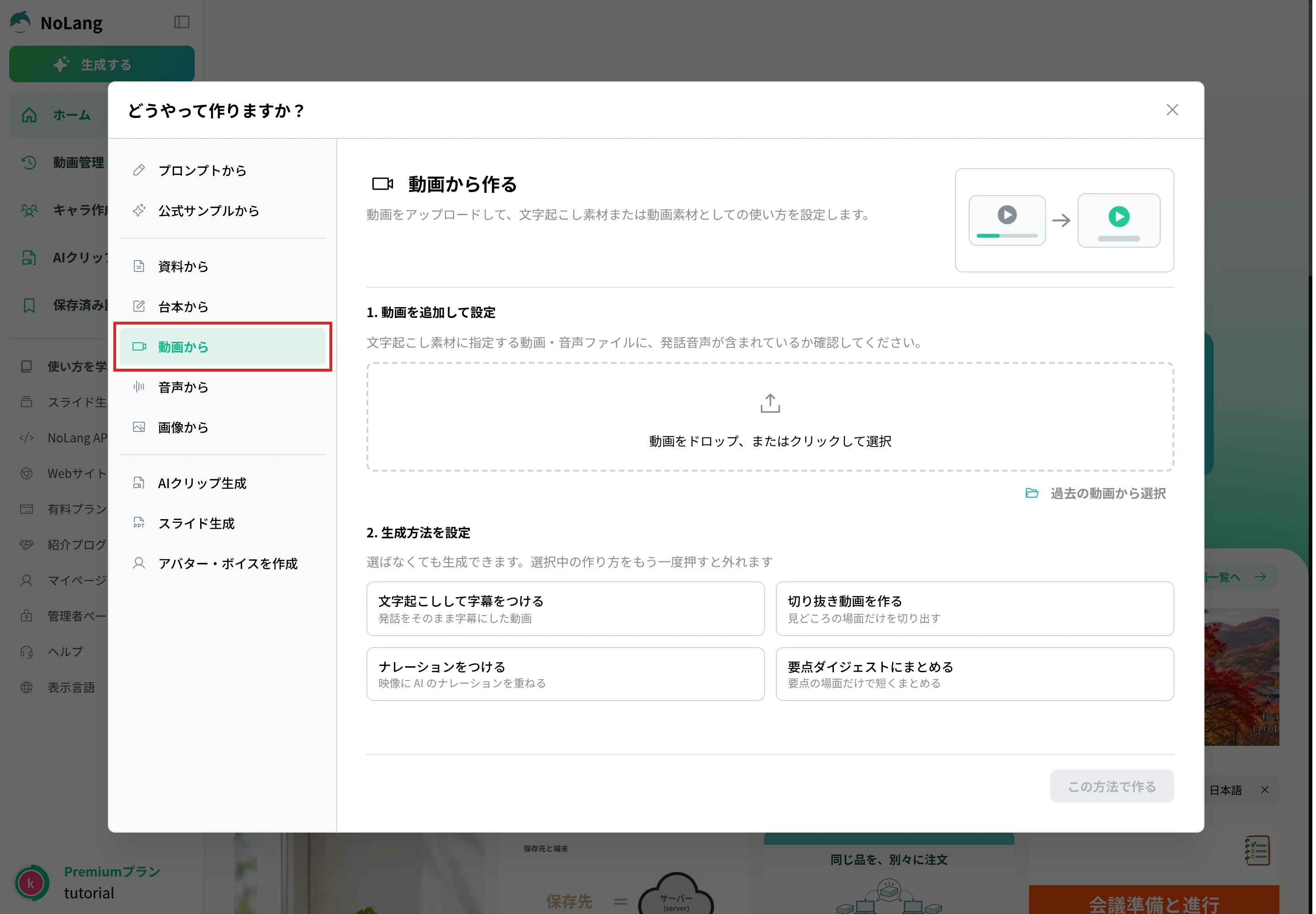
Task: Open スライド生成 in dialog list
Action: pyautogui.click(x=222, y=523)
